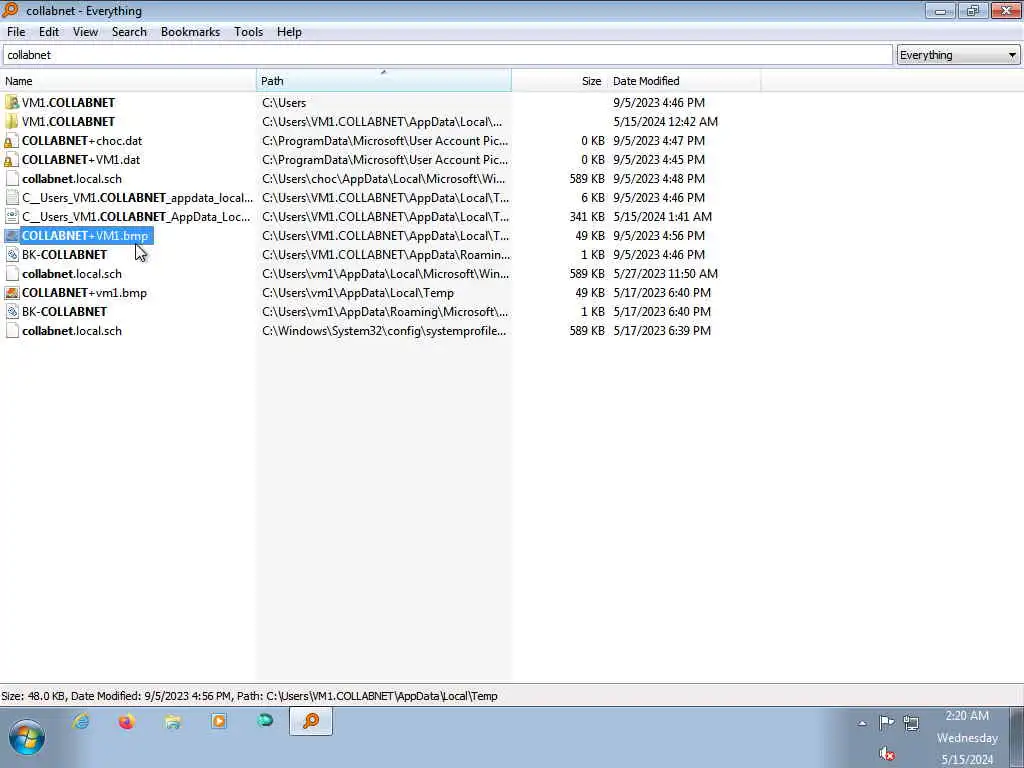This screenshot has width=1024, height=768.
Task: Select BK-COLLABNET dated 9/5/2023 4:46 PM
Action: pos(65,255)
